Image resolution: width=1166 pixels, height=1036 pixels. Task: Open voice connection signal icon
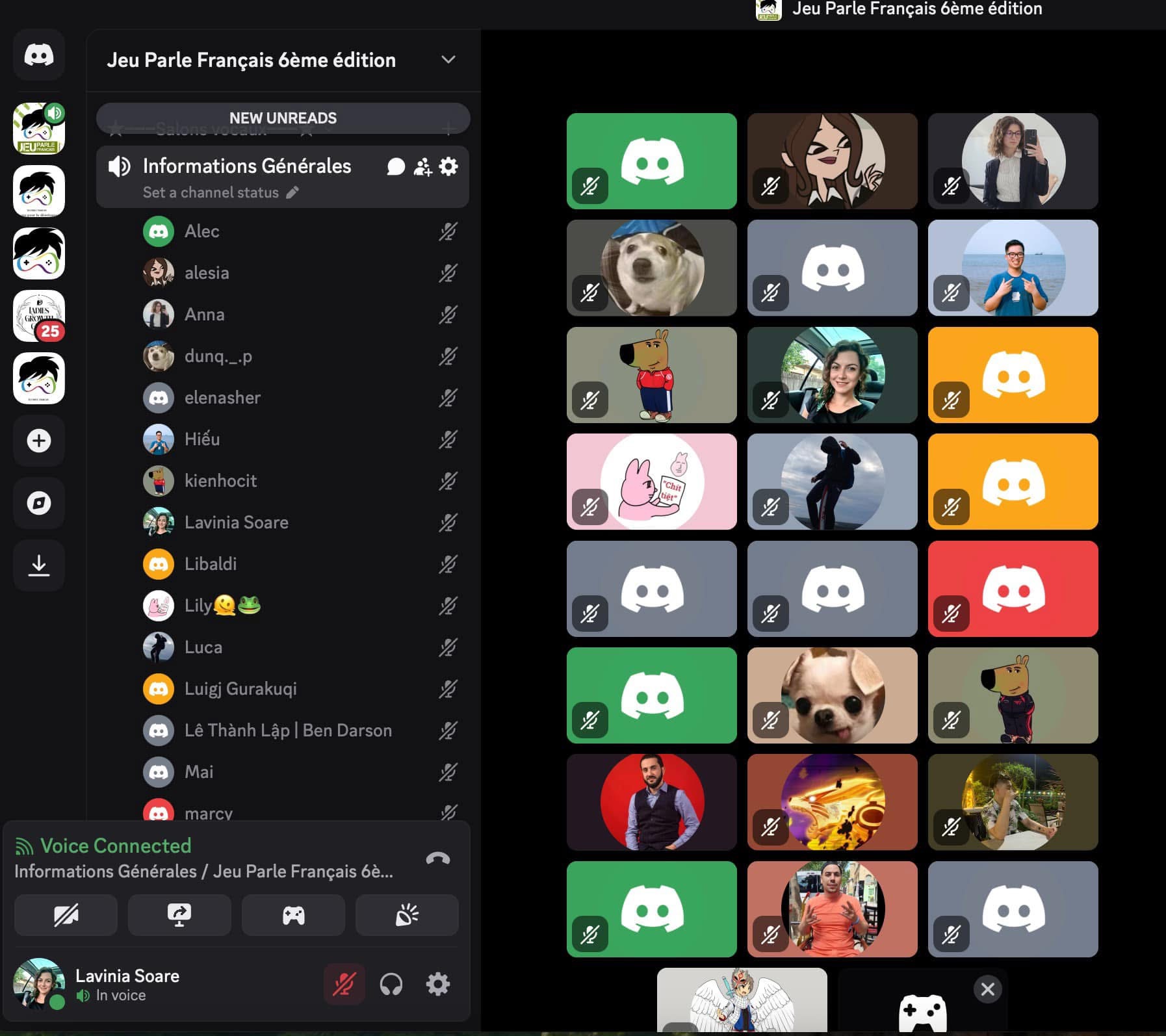pyautogui.click(x=24, y=846)
